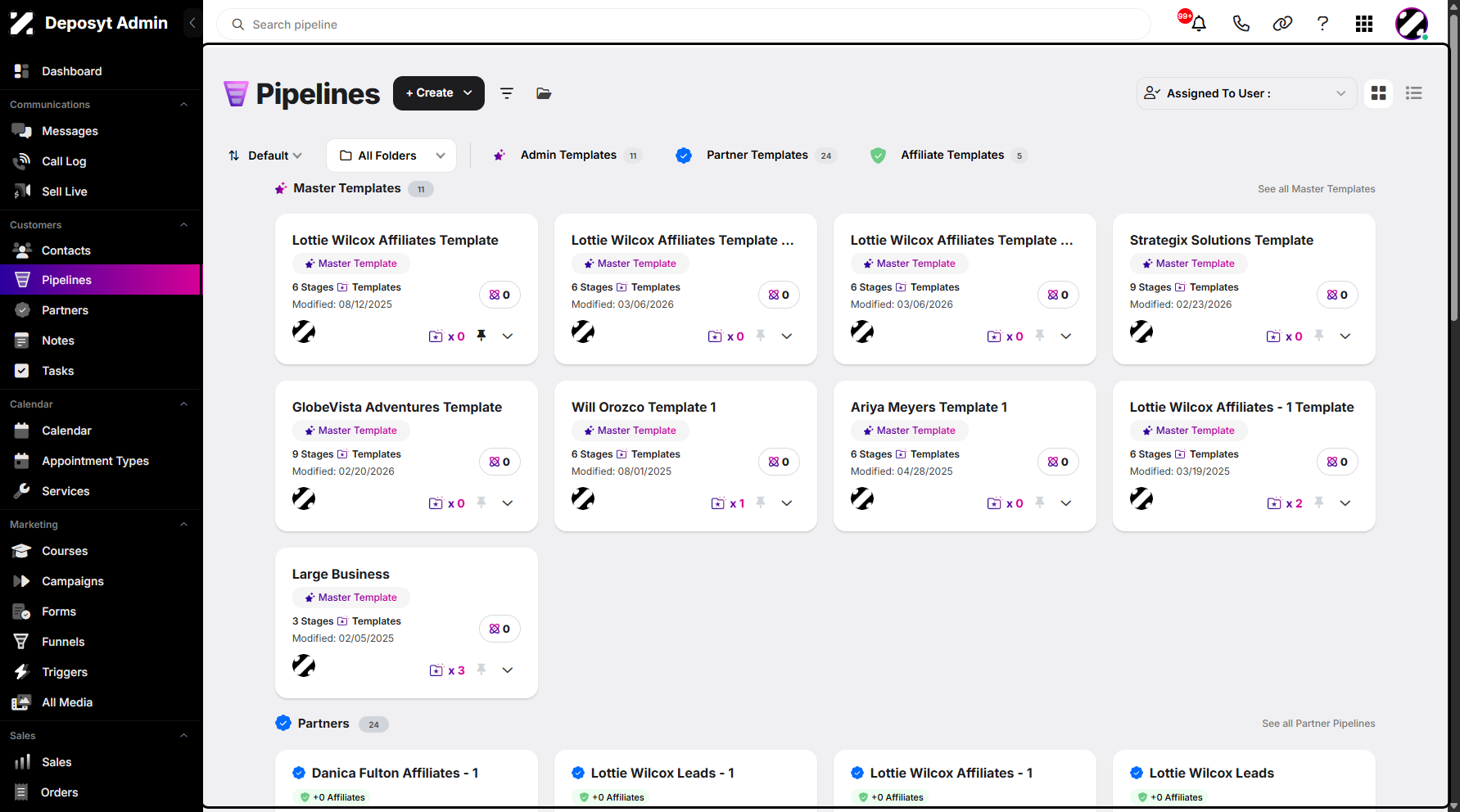Expand Lottie Wilcox Affiliates - 1 Template card
The width and height of the screenshot is (1460, 812).
(x=1345, y=503)
